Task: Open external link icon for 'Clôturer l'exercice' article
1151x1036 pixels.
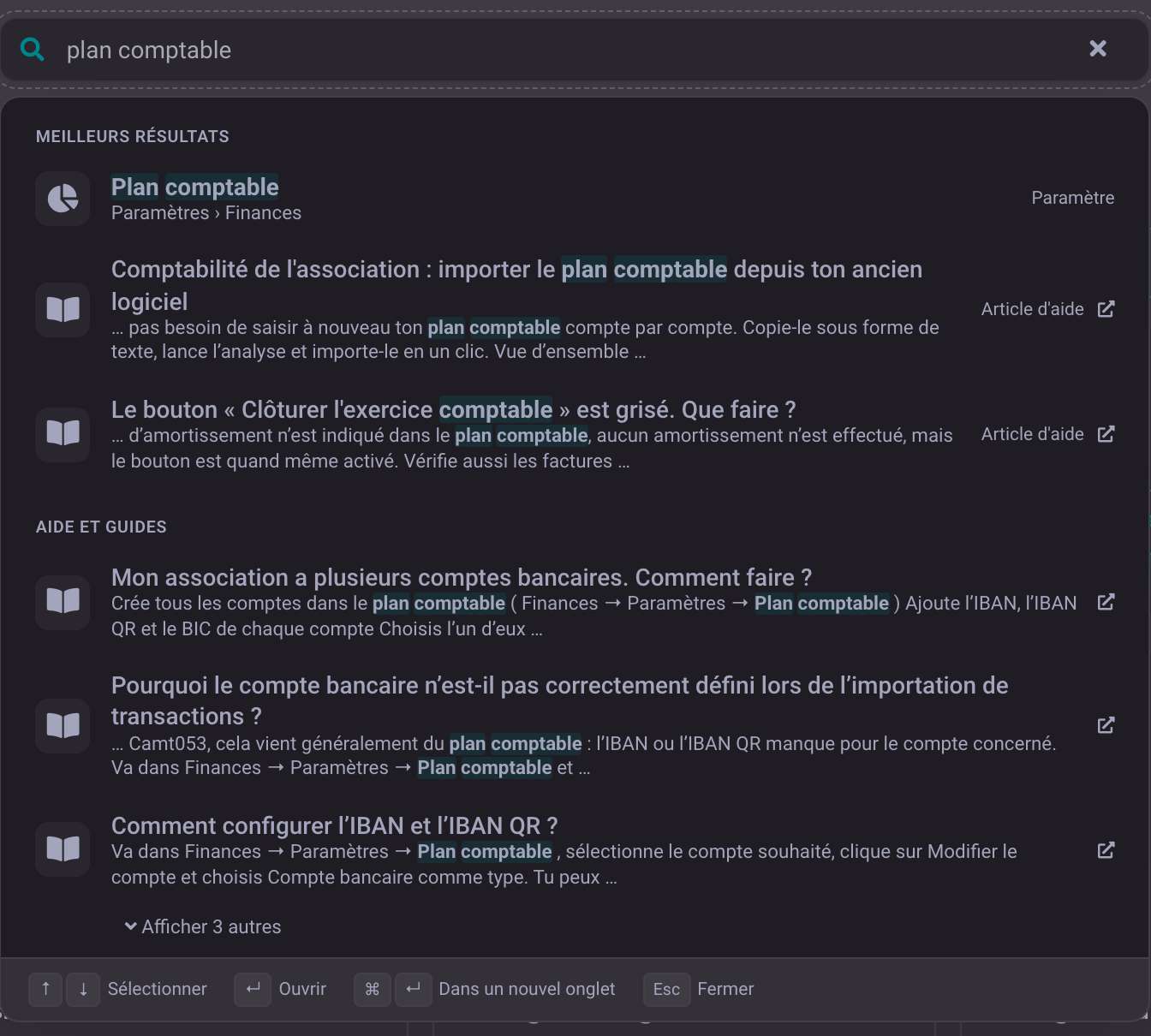Action: point(1106,434)
